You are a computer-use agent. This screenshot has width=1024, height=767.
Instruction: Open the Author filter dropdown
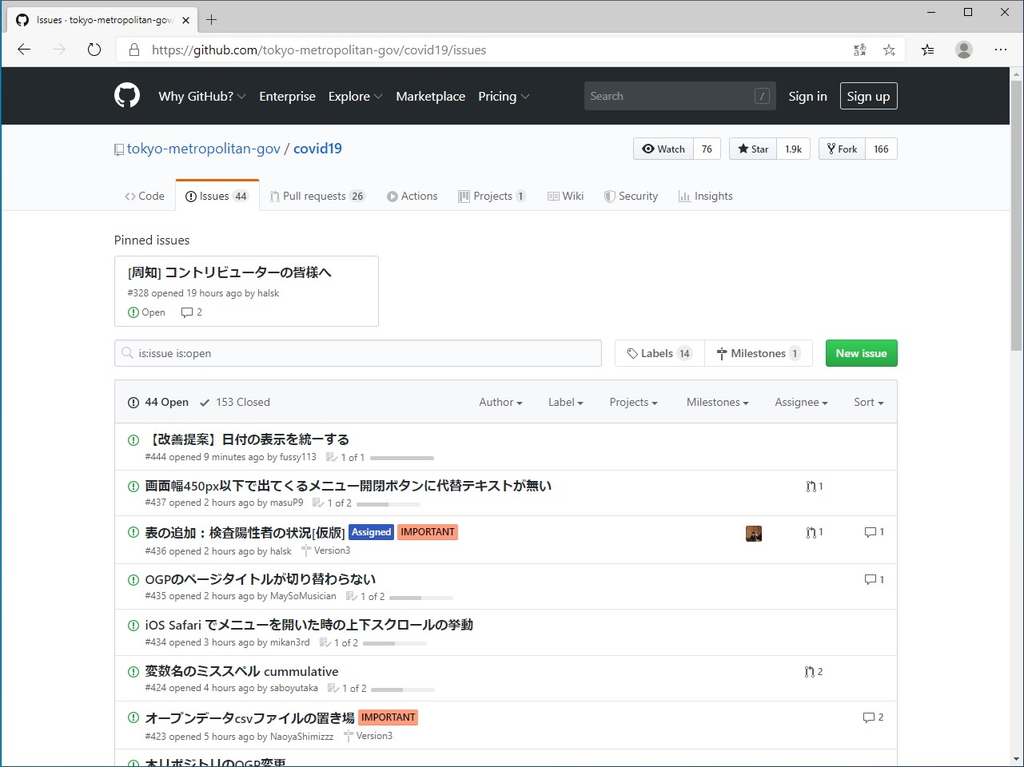point(500,401)
